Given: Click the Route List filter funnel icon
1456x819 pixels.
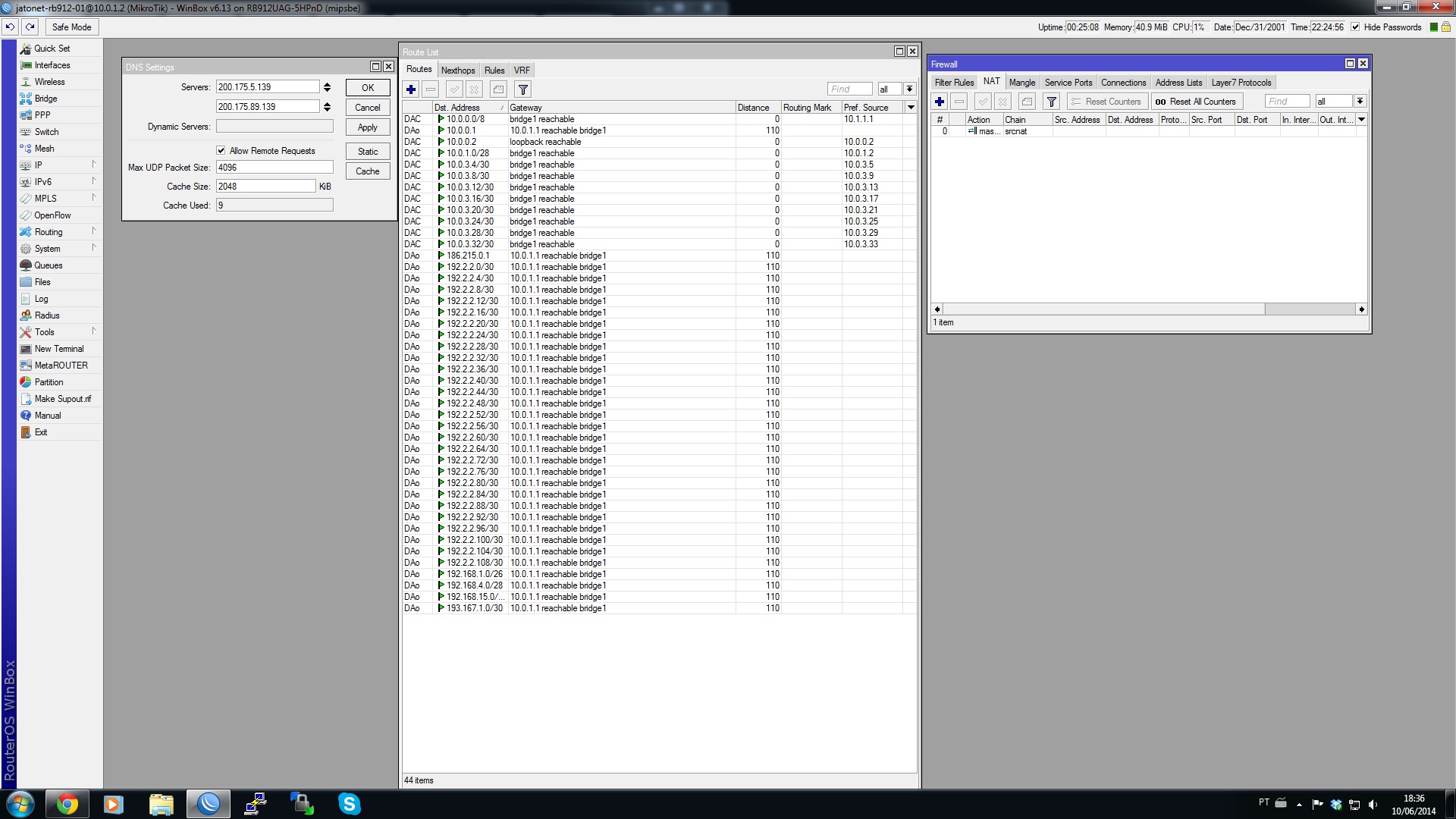Looking at the screenshot, I should (523, 89).
